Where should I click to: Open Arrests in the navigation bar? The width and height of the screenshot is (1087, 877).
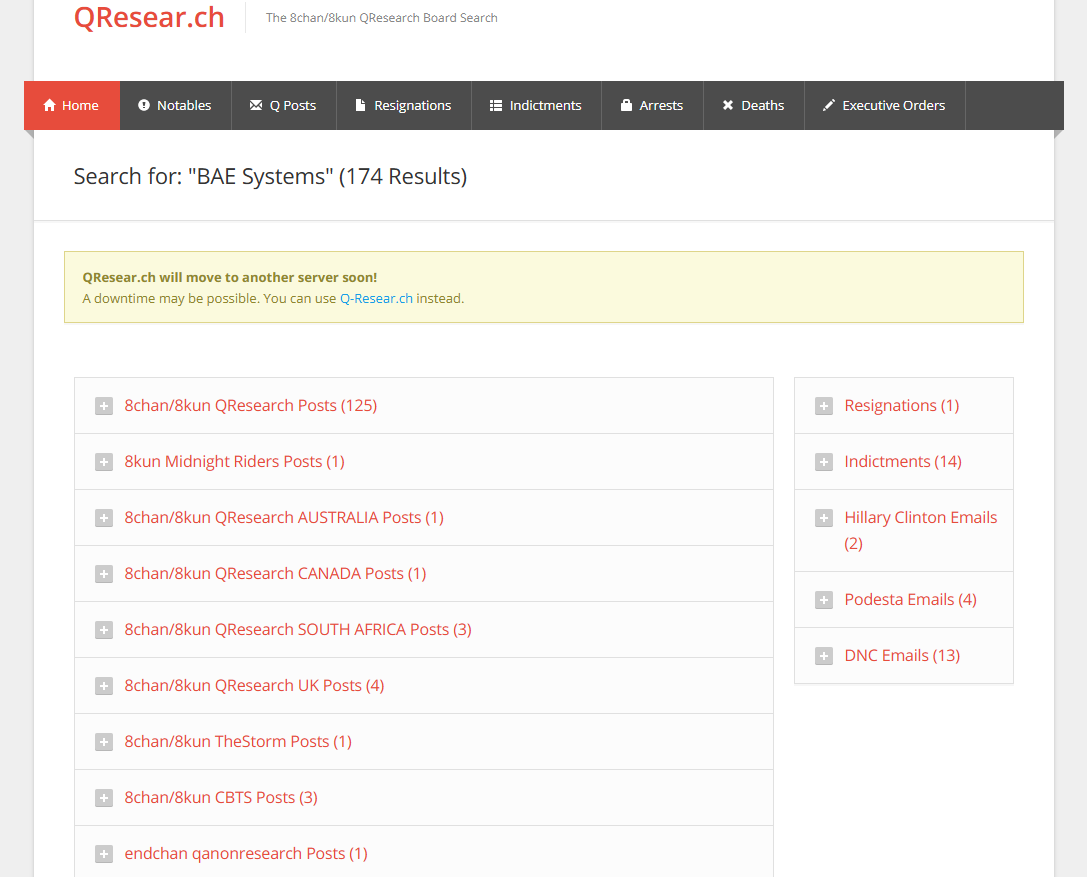click(652, 105)
